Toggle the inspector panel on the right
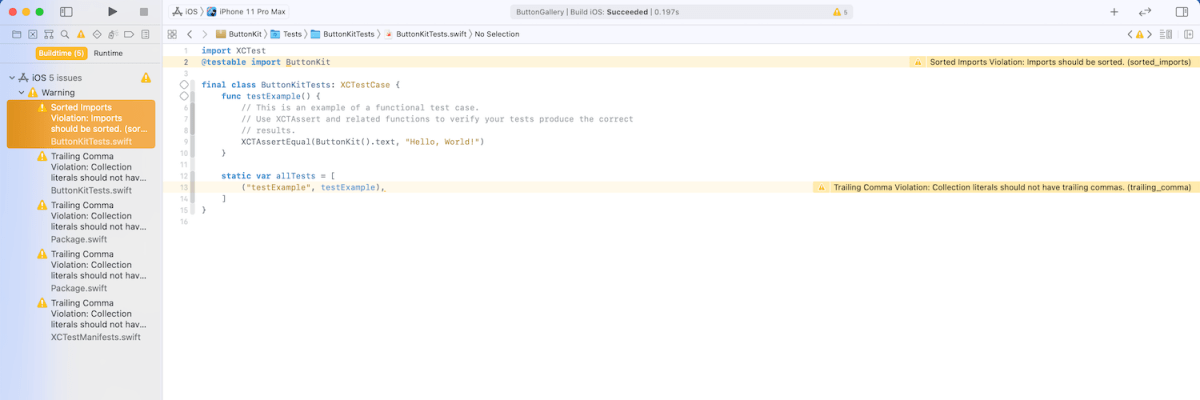The width and height of the screenshot is (1200, 400). 1182,12
